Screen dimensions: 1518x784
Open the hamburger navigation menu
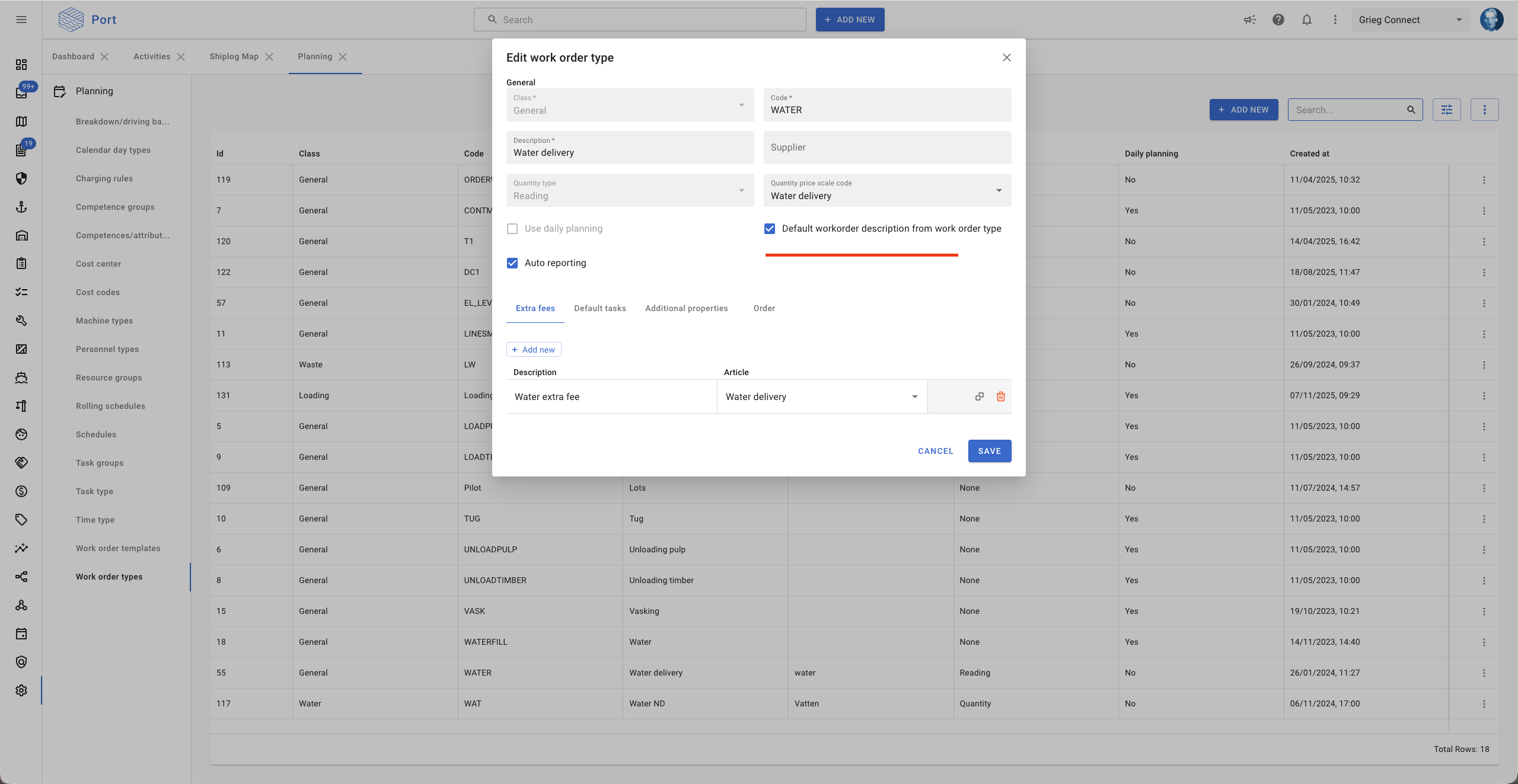click(21, 20)
